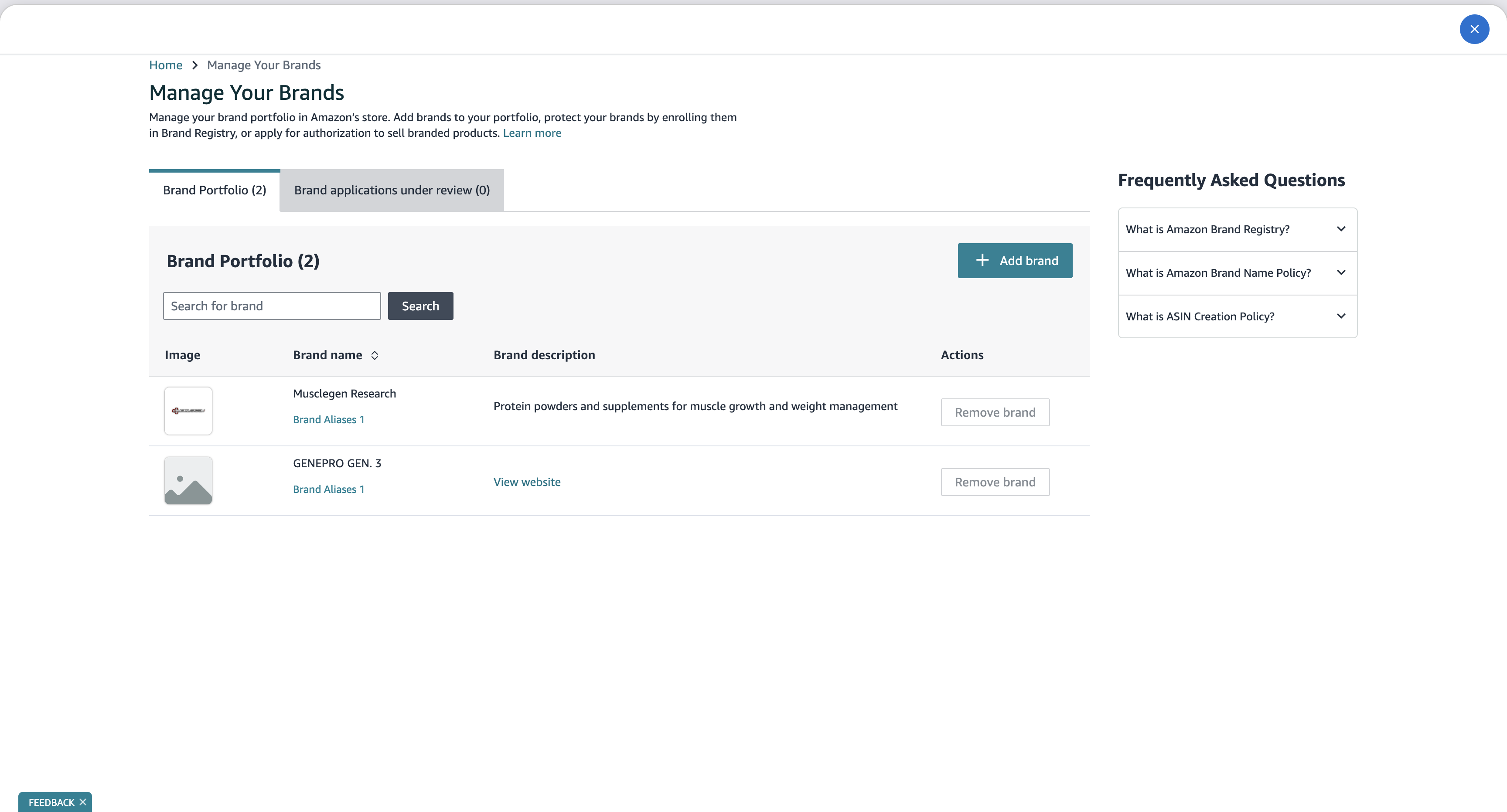Click the Add brand button
This screenshot has width=1507, height=812.
(1015, 261)
